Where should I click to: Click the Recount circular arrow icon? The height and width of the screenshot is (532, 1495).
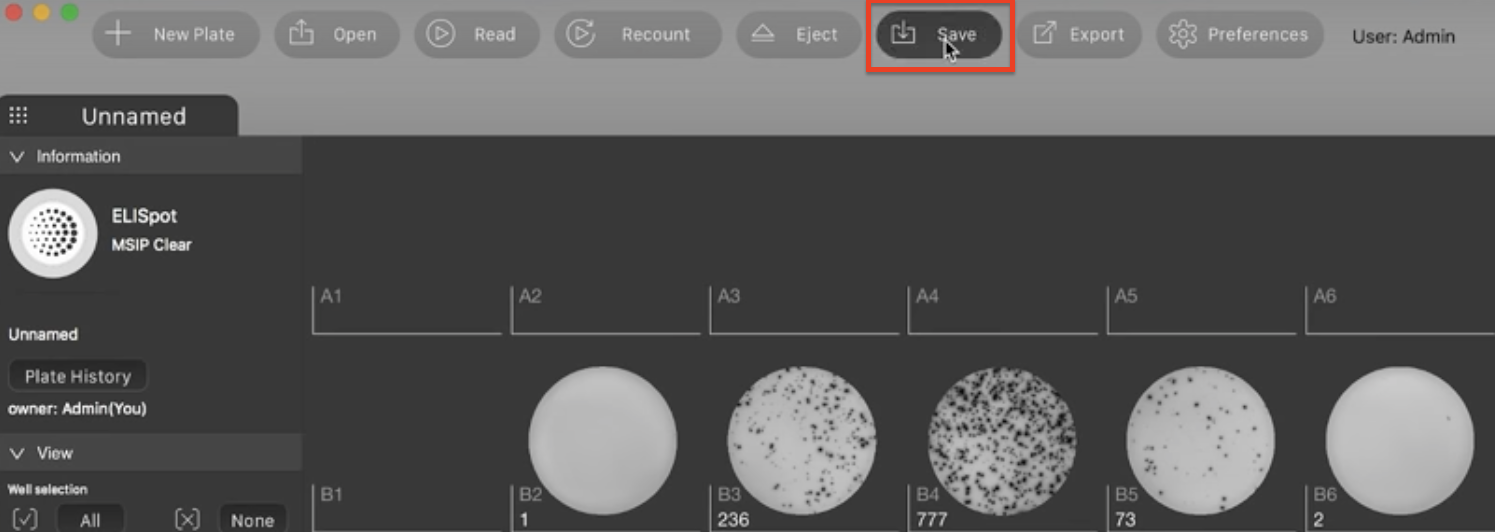(x=580, y=34)
